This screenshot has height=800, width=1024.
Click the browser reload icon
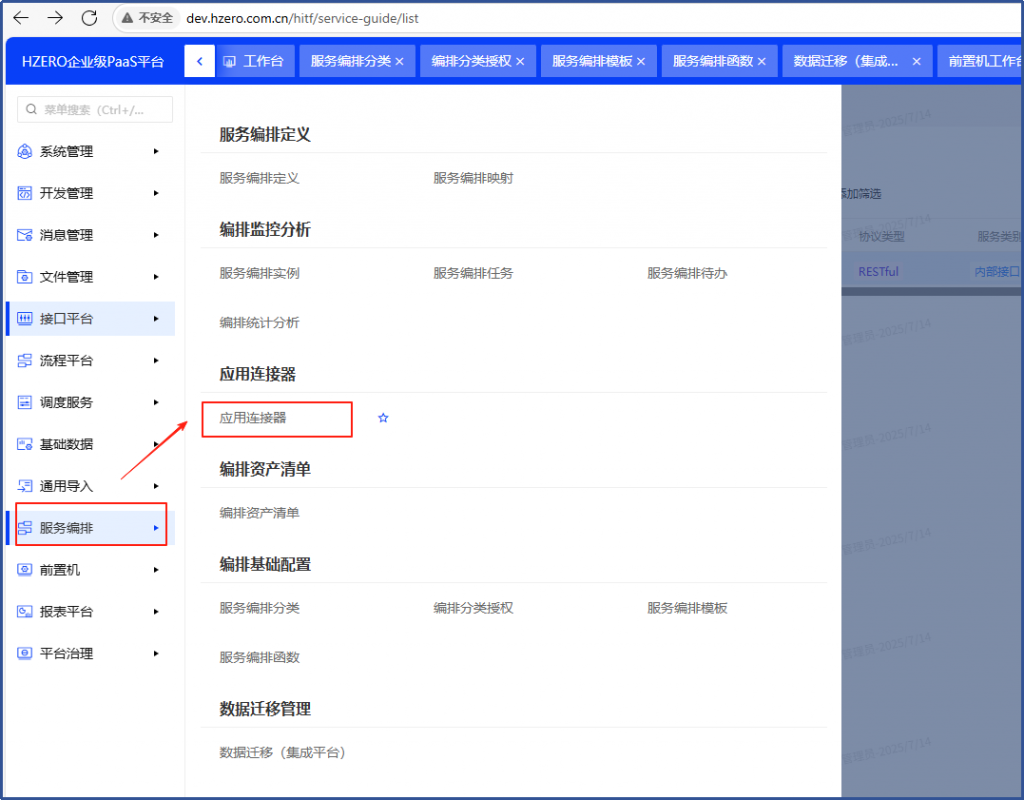(x=89, y=18)
